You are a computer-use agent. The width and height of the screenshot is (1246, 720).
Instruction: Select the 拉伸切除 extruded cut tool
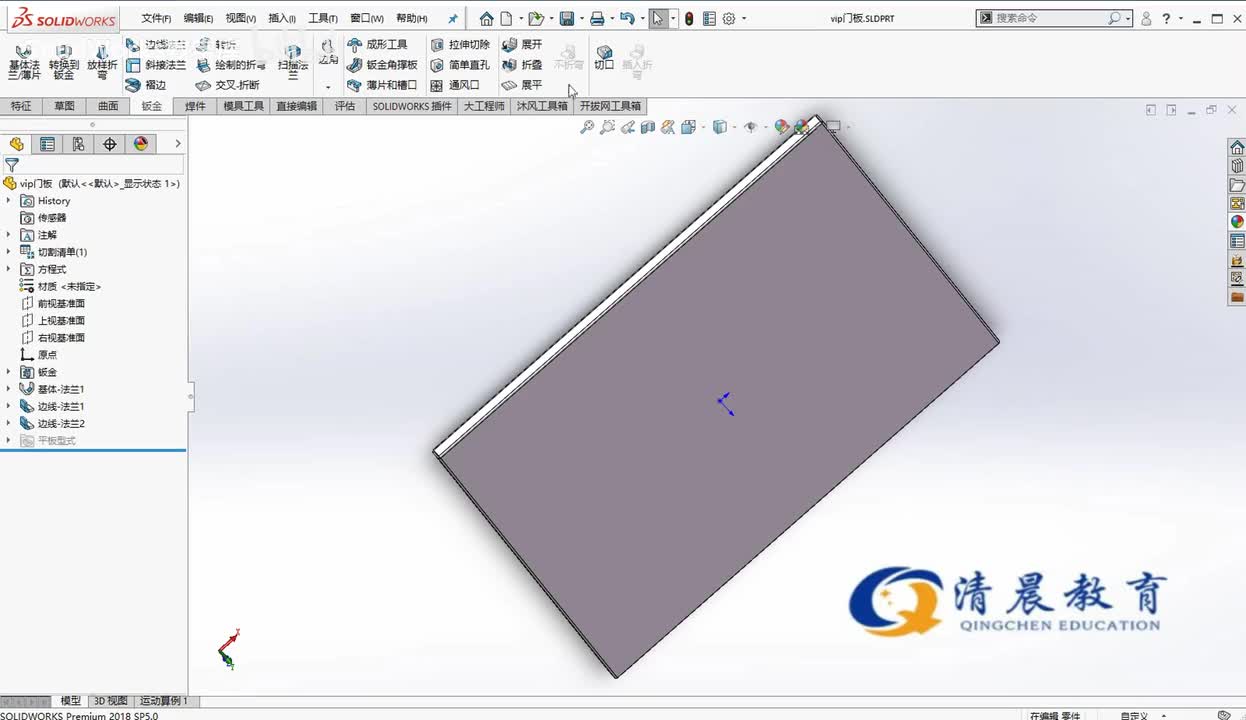[460, 45]
